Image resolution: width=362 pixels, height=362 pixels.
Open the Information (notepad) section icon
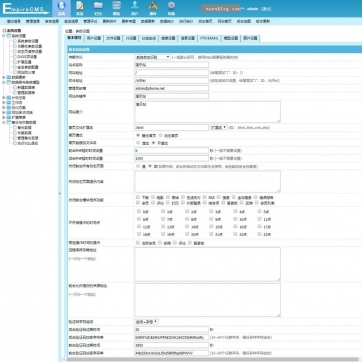79,8
